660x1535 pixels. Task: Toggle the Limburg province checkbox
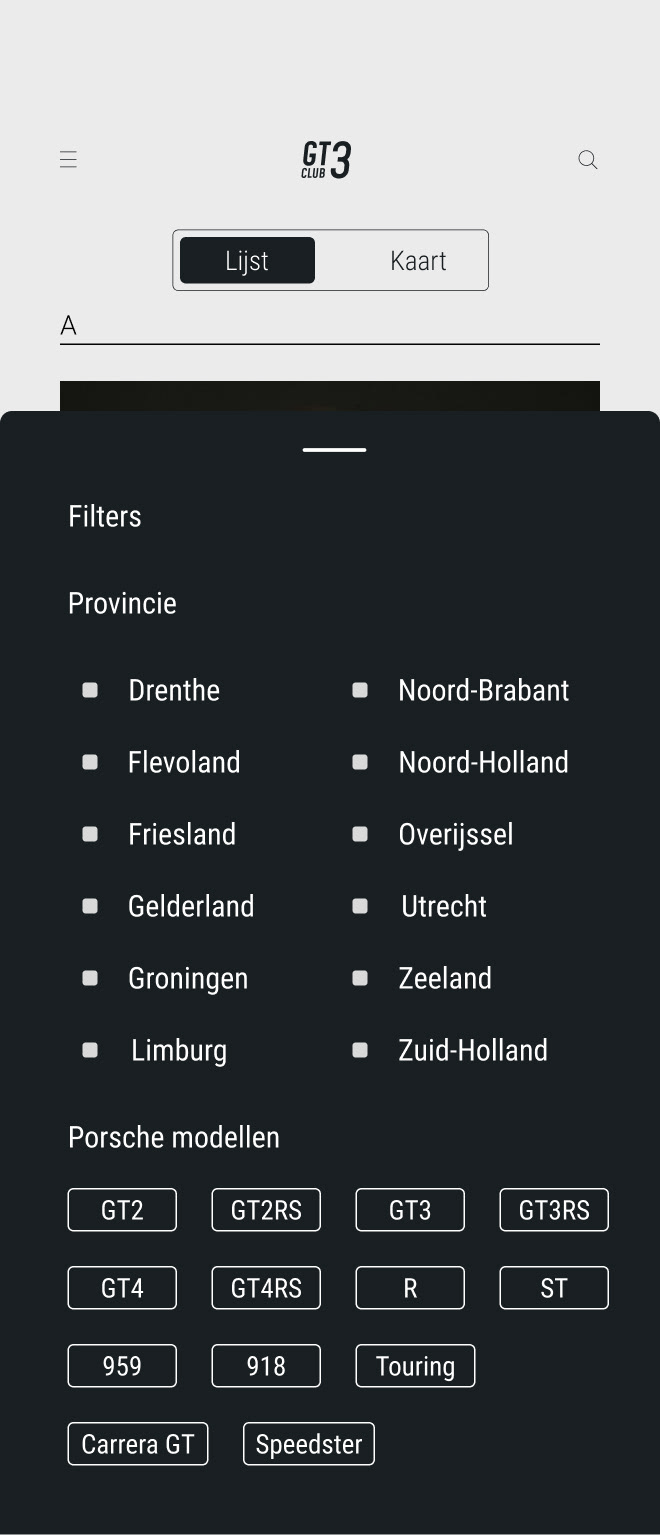[90, 1050]
